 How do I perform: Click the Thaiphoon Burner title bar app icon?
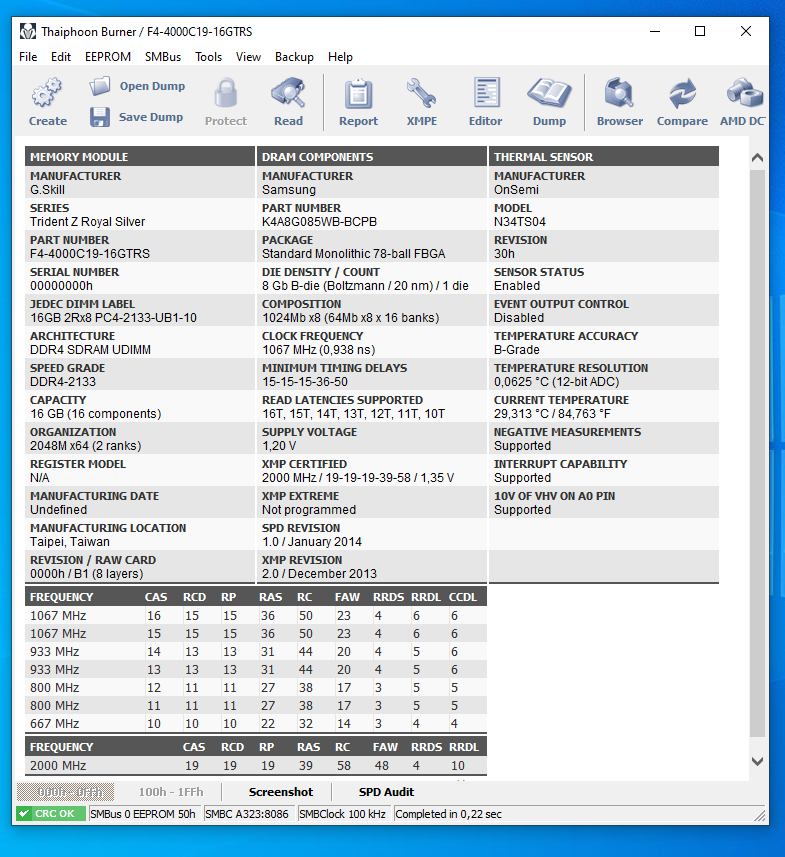pos(28,32)
